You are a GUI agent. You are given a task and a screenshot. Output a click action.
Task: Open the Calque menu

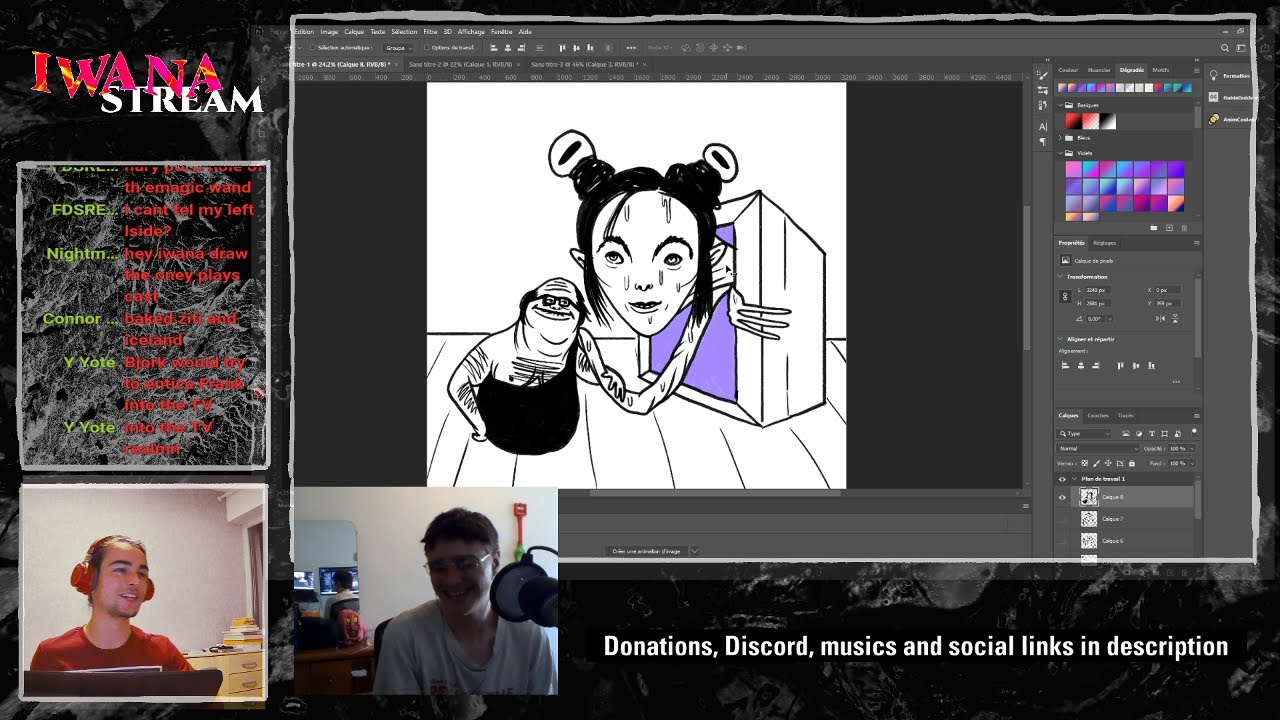pos(354,32)
